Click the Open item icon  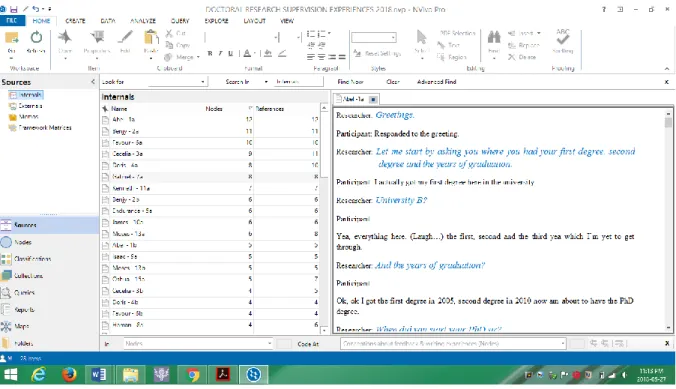65,38
